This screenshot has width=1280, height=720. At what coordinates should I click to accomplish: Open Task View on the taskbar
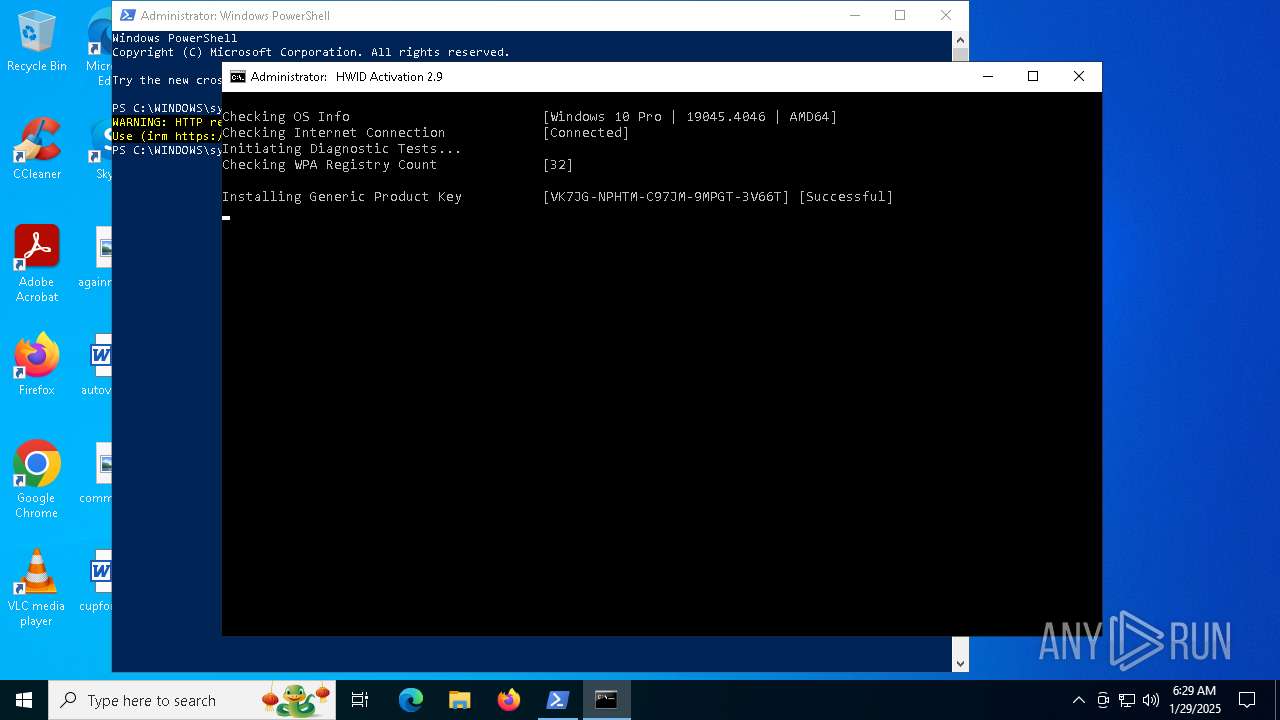pos(360,700)
